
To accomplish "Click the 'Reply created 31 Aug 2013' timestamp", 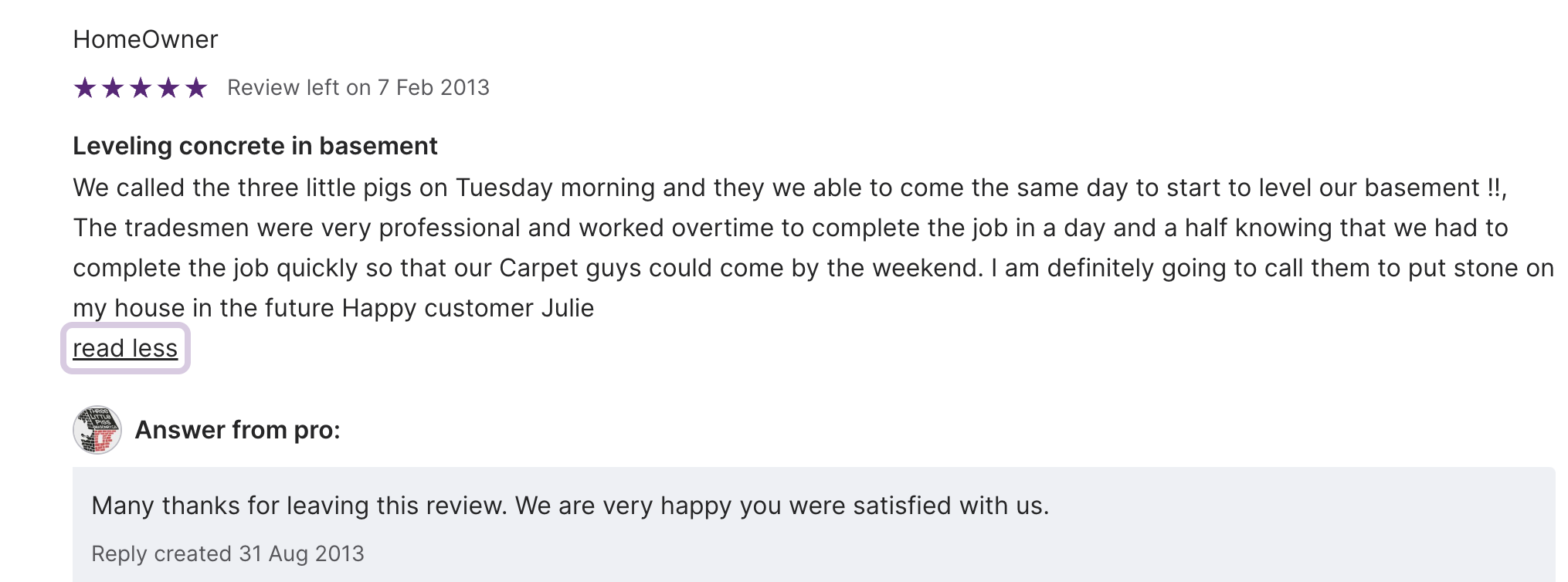I will coord(227,553).
